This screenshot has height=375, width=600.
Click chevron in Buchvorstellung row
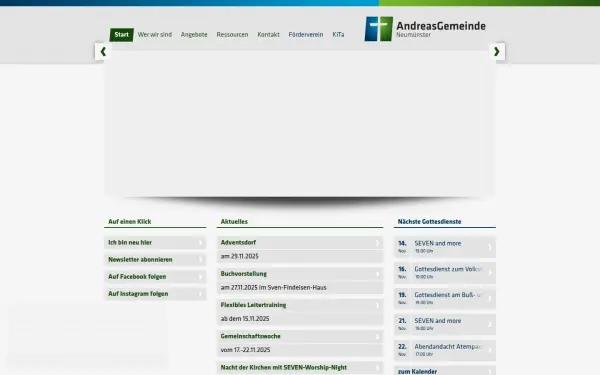pos(377,274)
